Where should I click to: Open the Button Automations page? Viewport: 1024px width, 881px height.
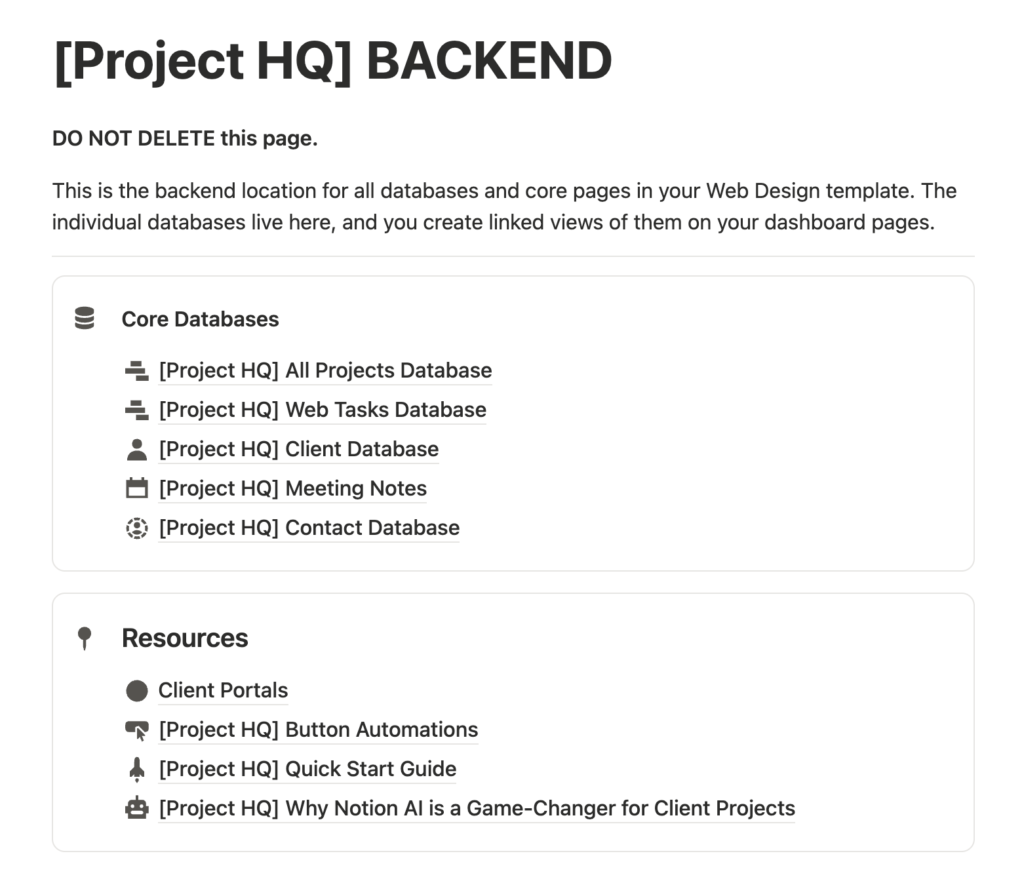pos(318,730)
